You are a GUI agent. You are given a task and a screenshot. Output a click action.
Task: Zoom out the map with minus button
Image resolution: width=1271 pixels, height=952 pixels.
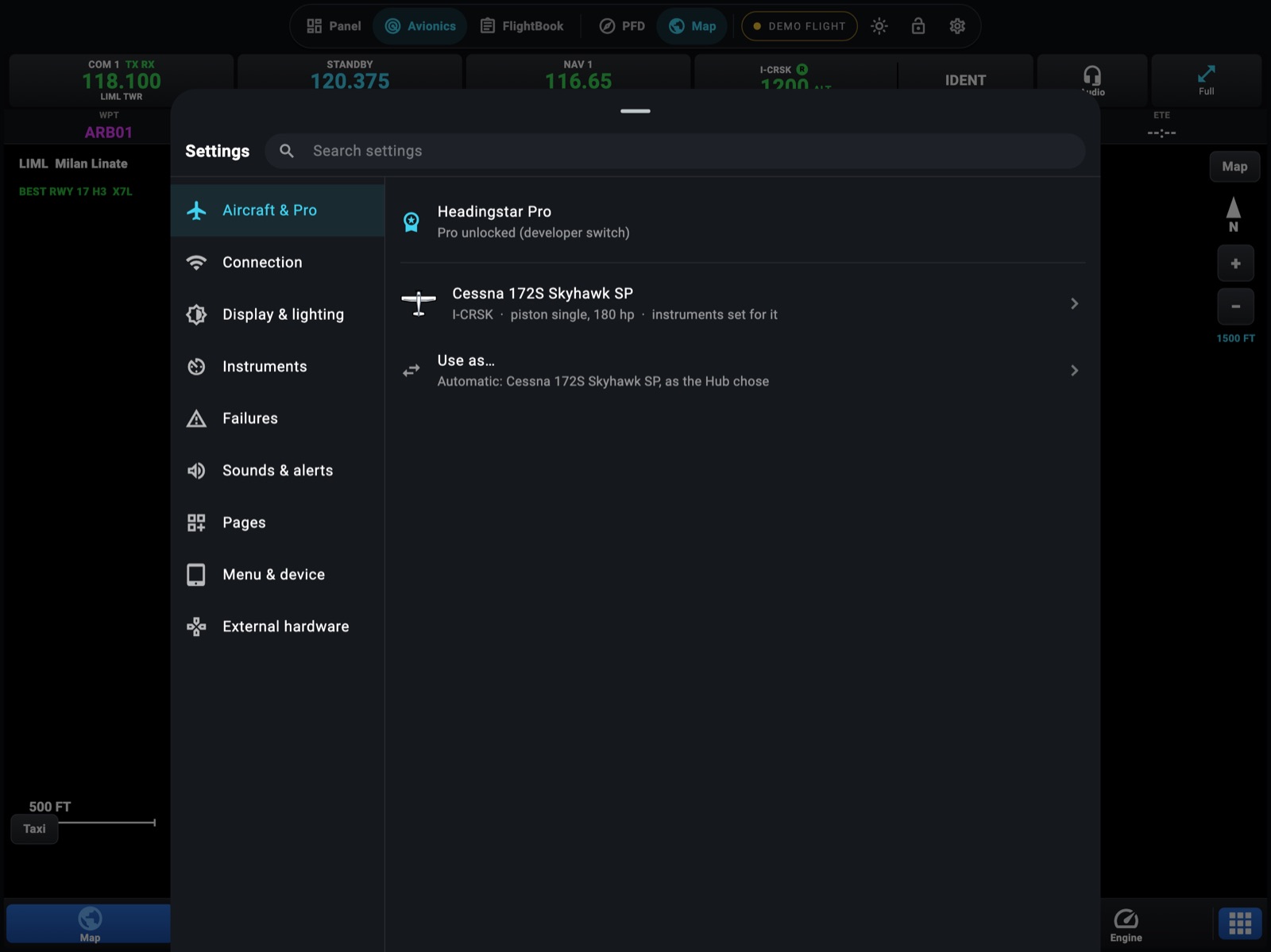[x=1235, y=306]
